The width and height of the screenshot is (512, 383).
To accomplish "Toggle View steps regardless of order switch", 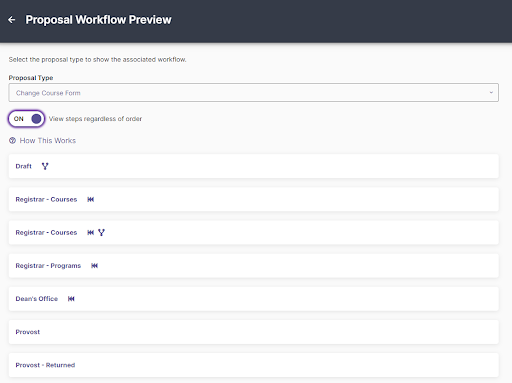I will [27, 119].
